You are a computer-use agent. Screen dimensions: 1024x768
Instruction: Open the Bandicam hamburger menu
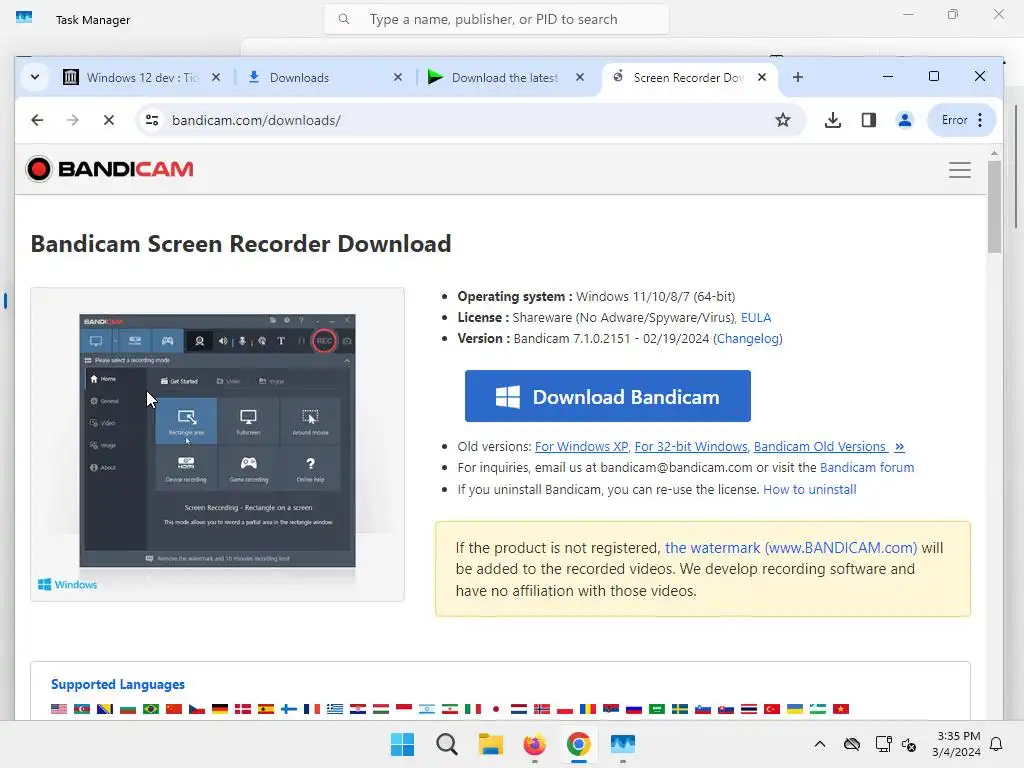pyautogui.click(x=959, y=170)
